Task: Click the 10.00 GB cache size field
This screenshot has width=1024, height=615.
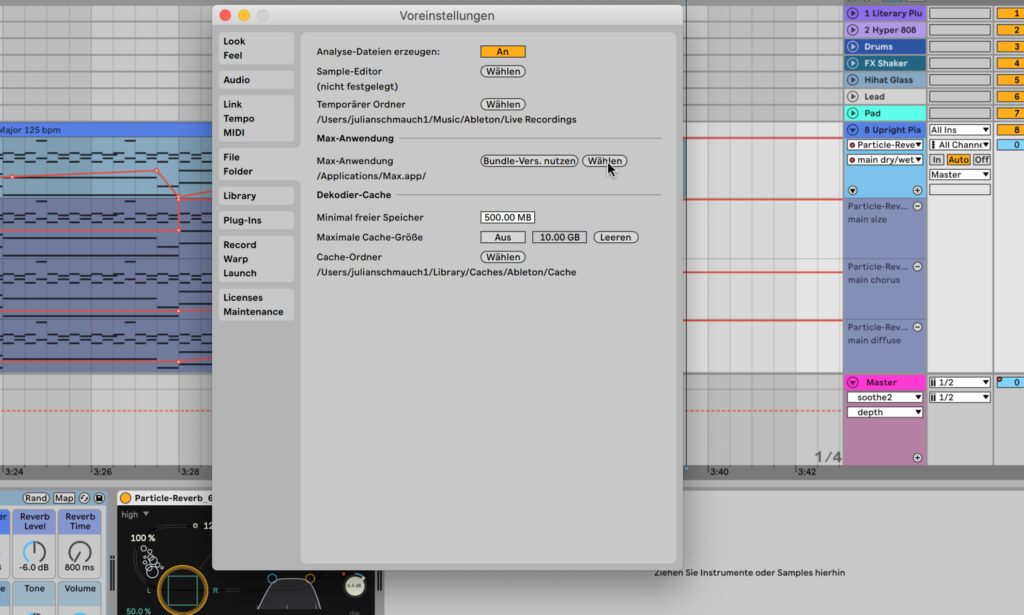Action: pos(559,238)
